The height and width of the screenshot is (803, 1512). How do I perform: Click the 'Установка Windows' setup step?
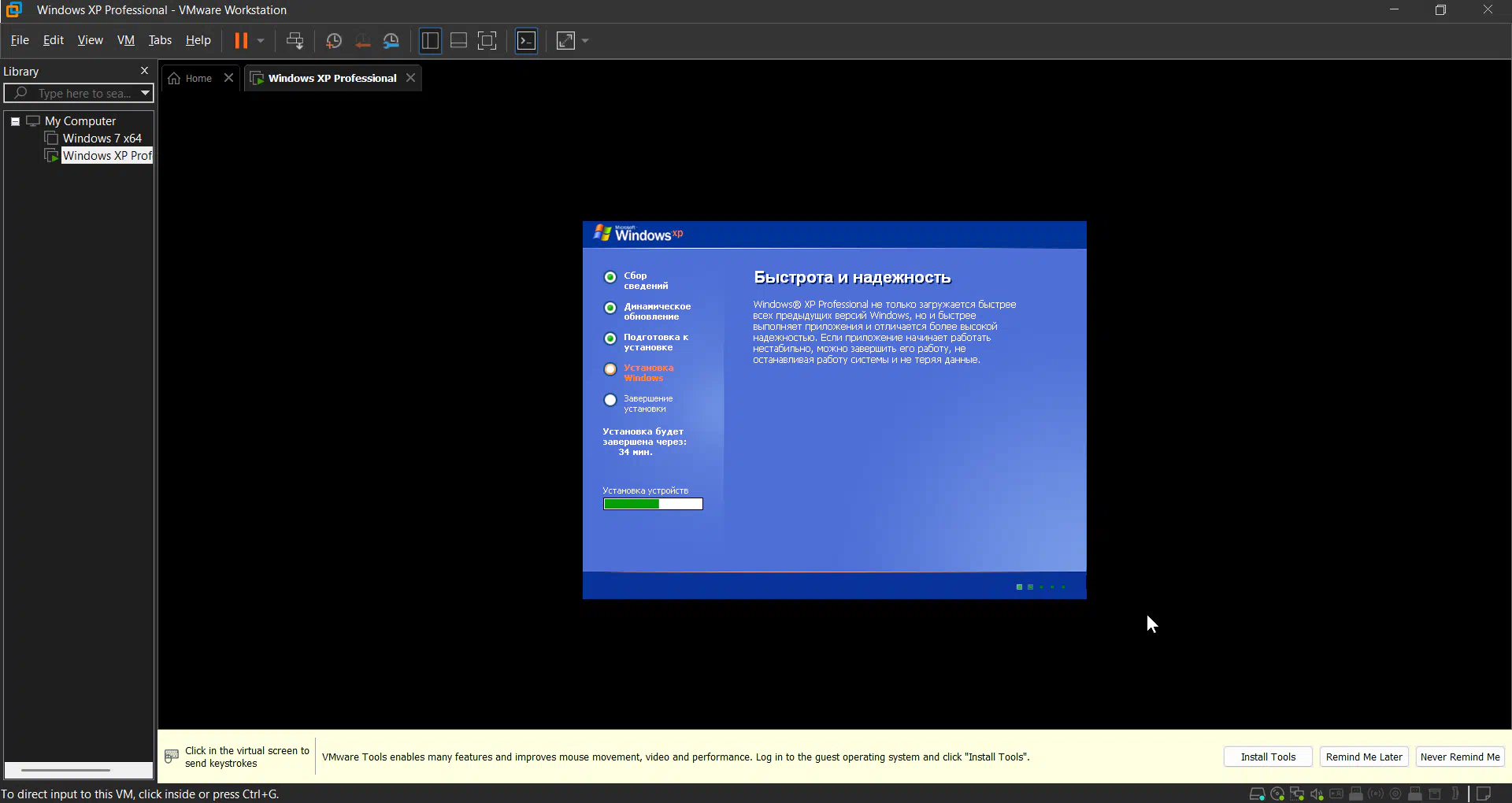639,373
